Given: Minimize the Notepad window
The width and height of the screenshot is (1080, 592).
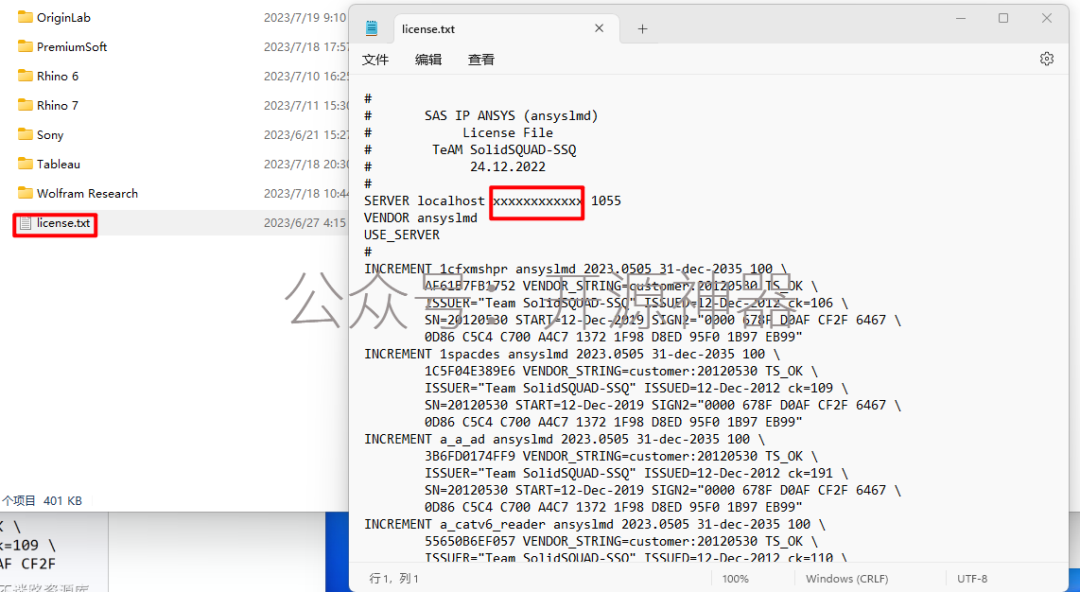Looking at the screenshot, I should (961, 19).
